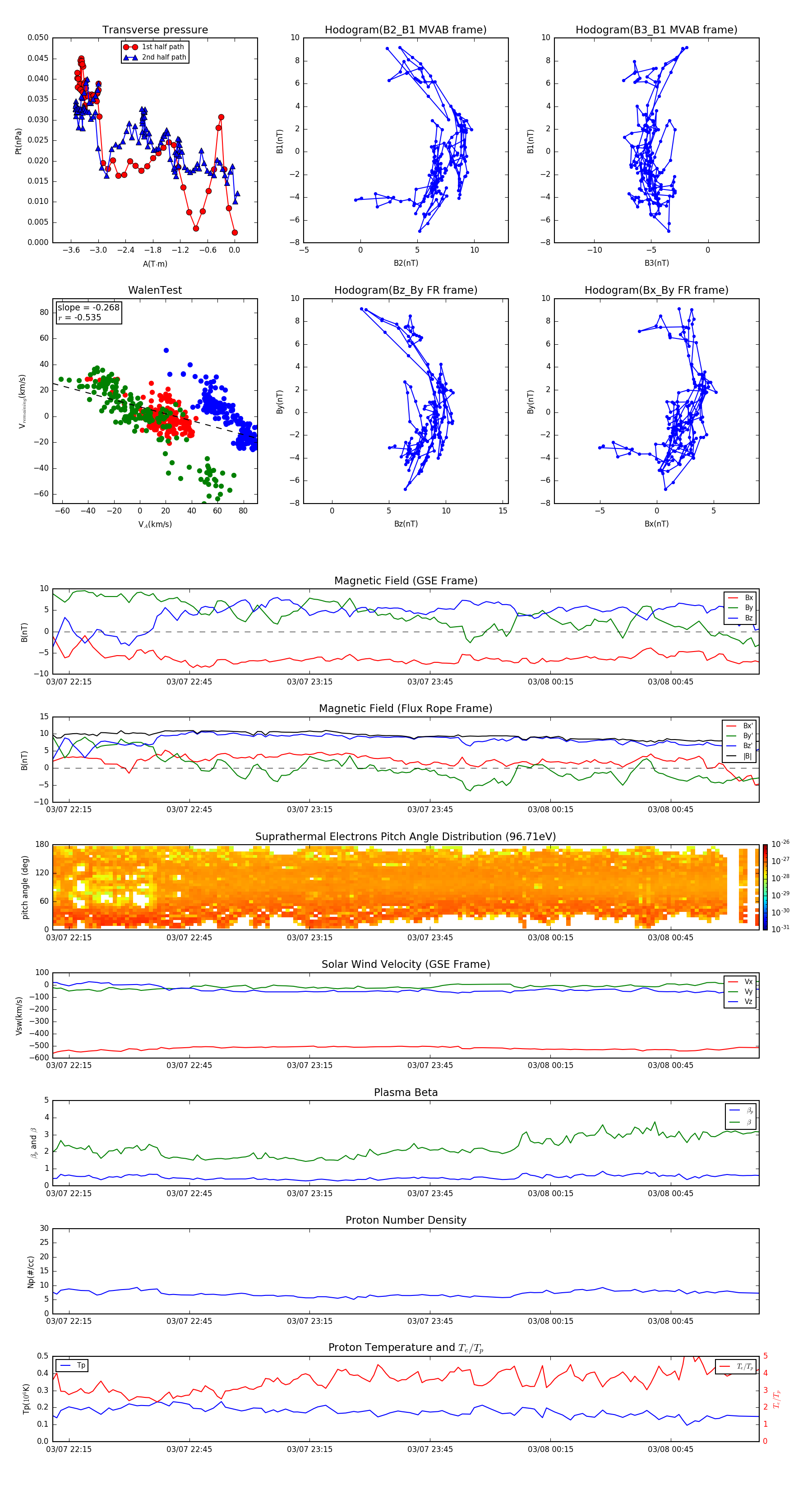Screen dimensions: 812x1489
Task: Click the red 'Te/Tp' right axis label
Action: [x=777, y=1399]
